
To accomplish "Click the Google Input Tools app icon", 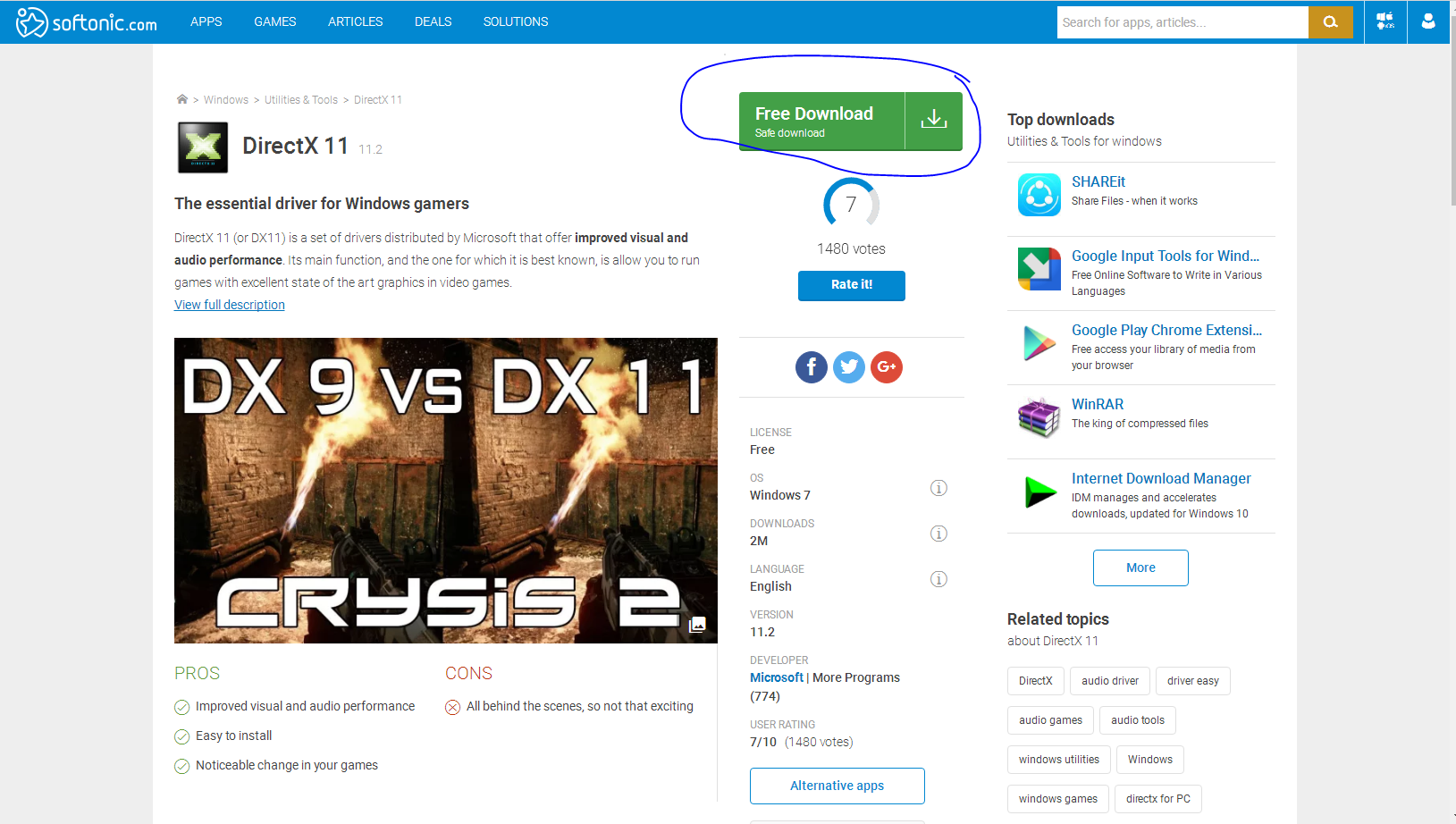I will click(x=1039, y=269).
